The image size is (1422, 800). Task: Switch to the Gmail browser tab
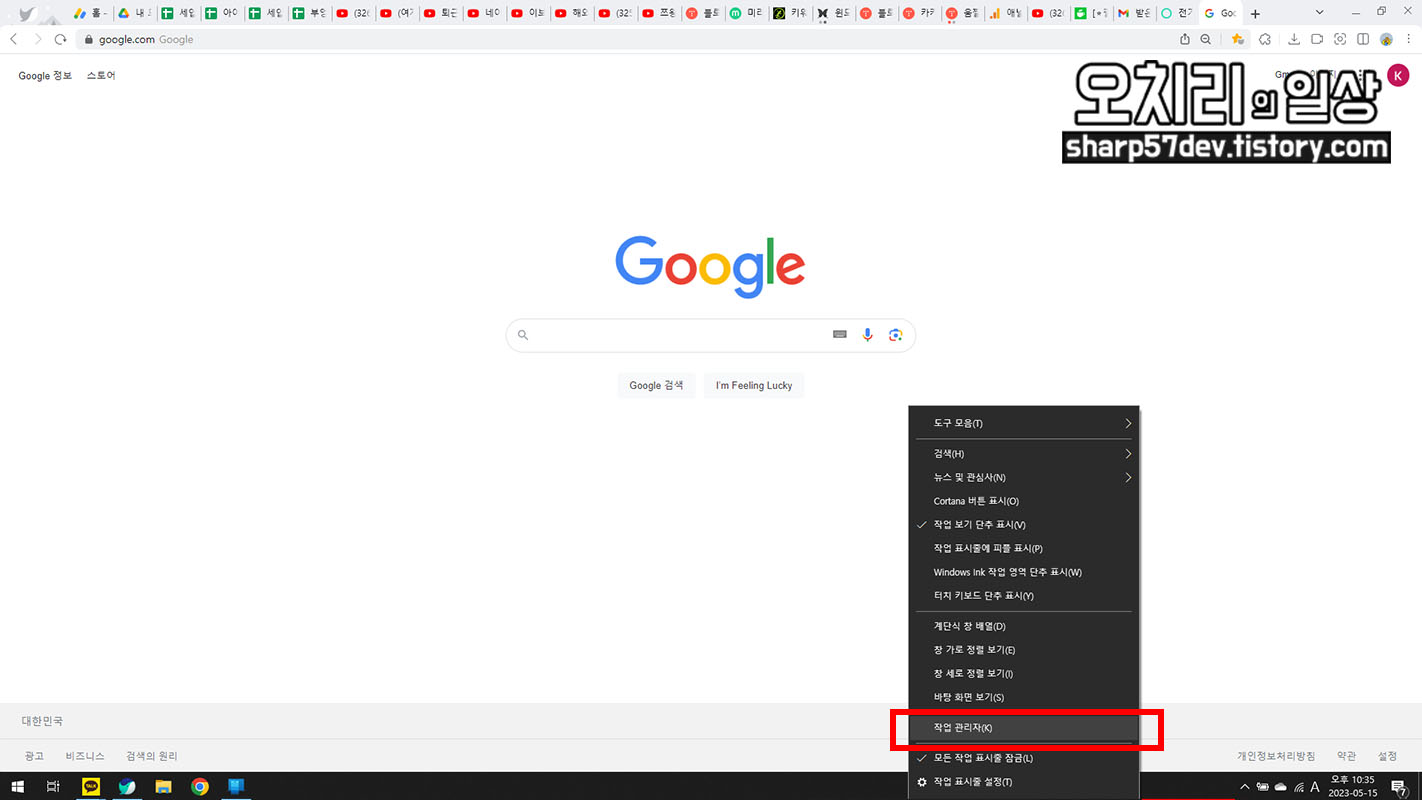[1134, 14]
